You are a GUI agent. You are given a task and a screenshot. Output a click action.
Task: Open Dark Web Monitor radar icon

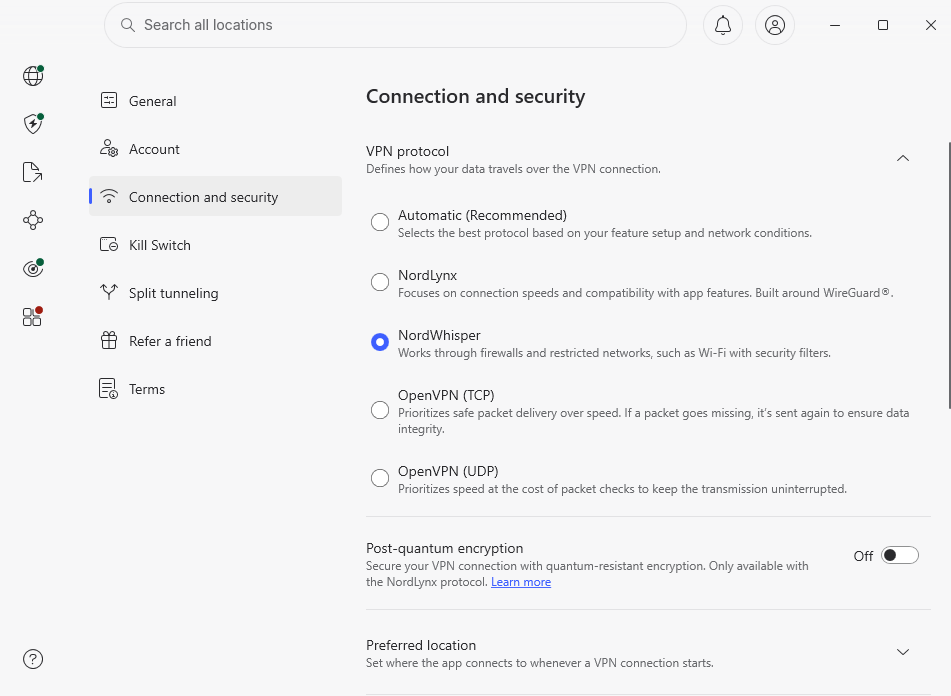click(x=33, y=268)
